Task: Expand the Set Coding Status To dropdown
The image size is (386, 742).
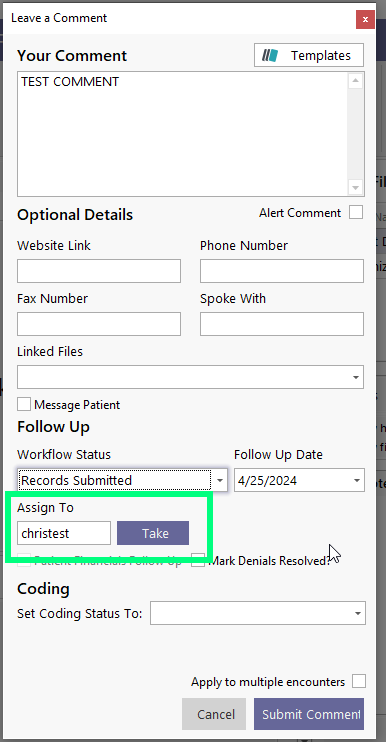Action: (357, 613)
